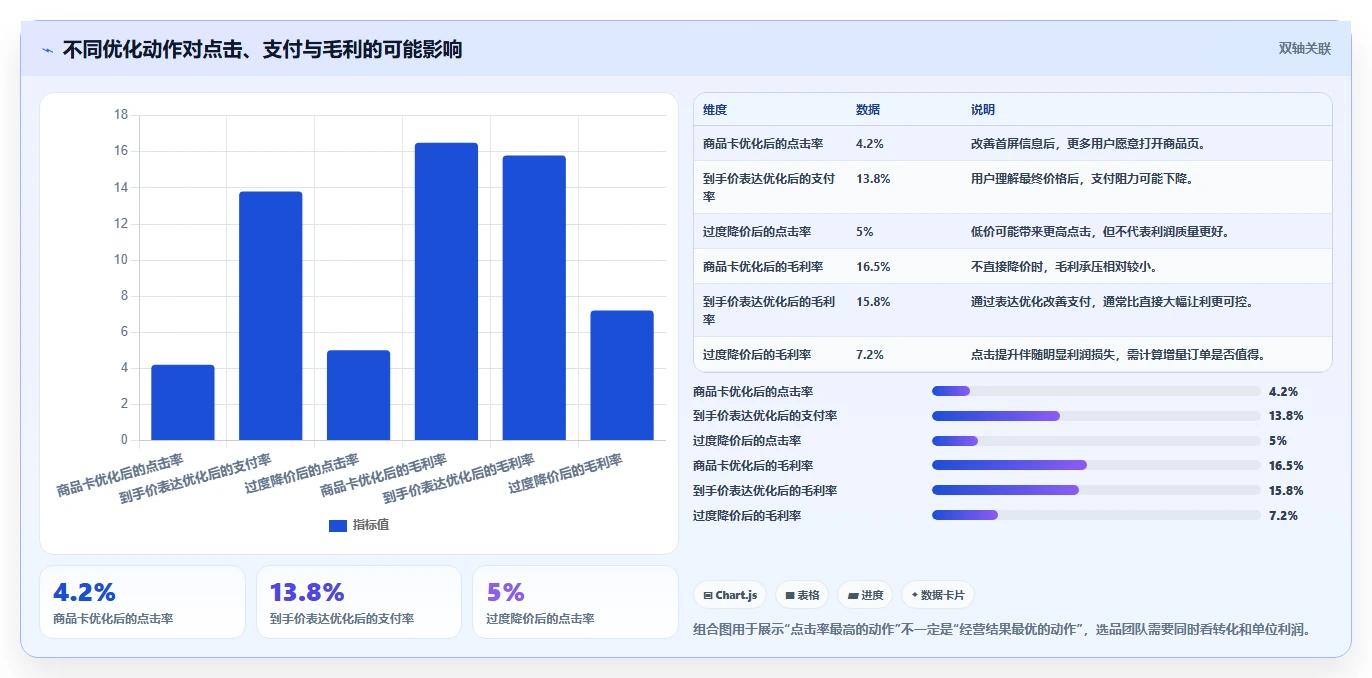Click progress label 到手价表达优化后的支付率
The width and height of the screenshot is (1372, 678).
tap(765, 416)
